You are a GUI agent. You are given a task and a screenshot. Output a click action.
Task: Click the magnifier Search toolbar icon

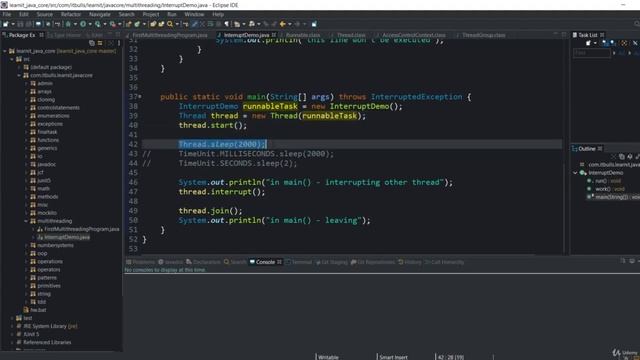coord(170,24)
